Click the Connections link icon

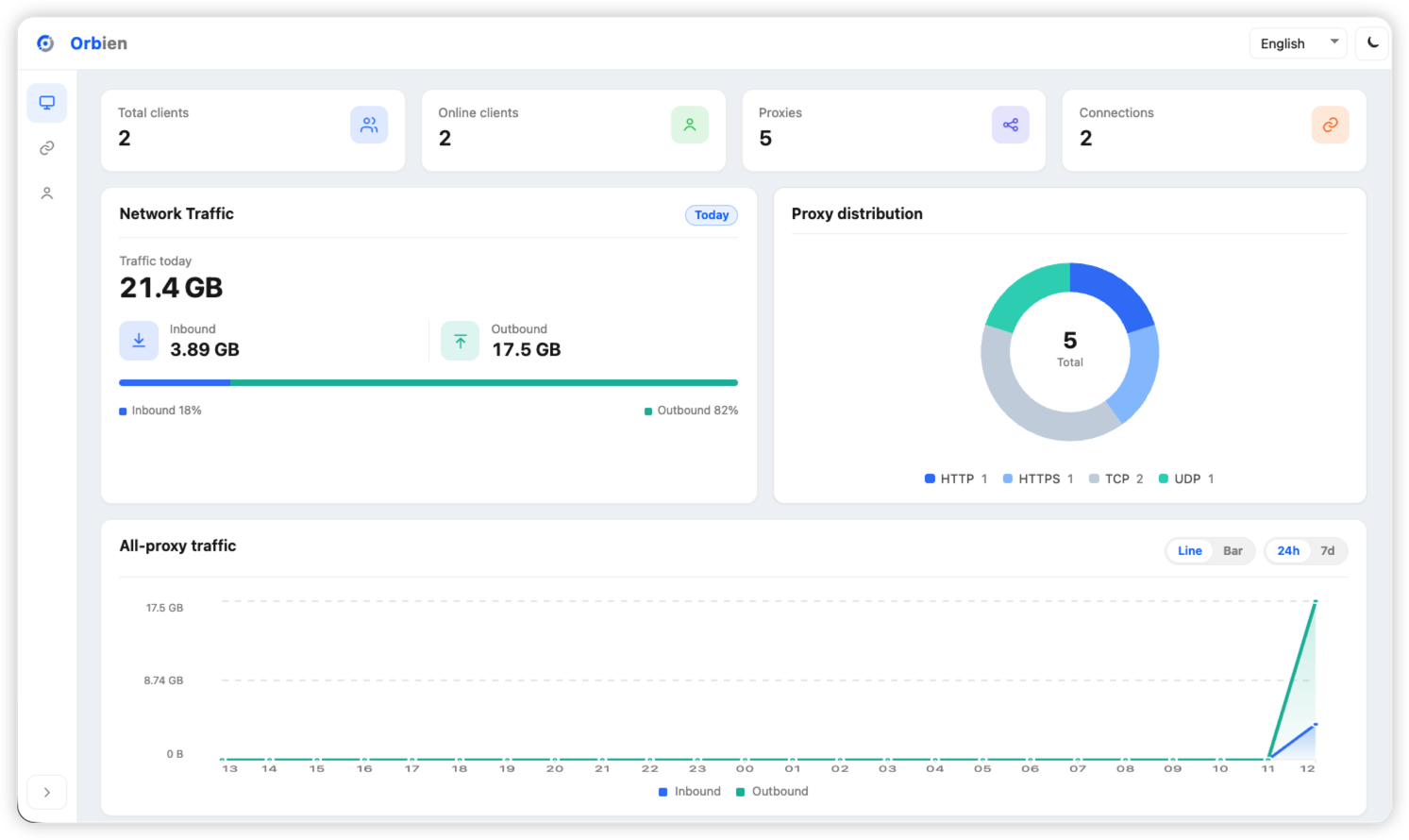tap(1331, 125)
